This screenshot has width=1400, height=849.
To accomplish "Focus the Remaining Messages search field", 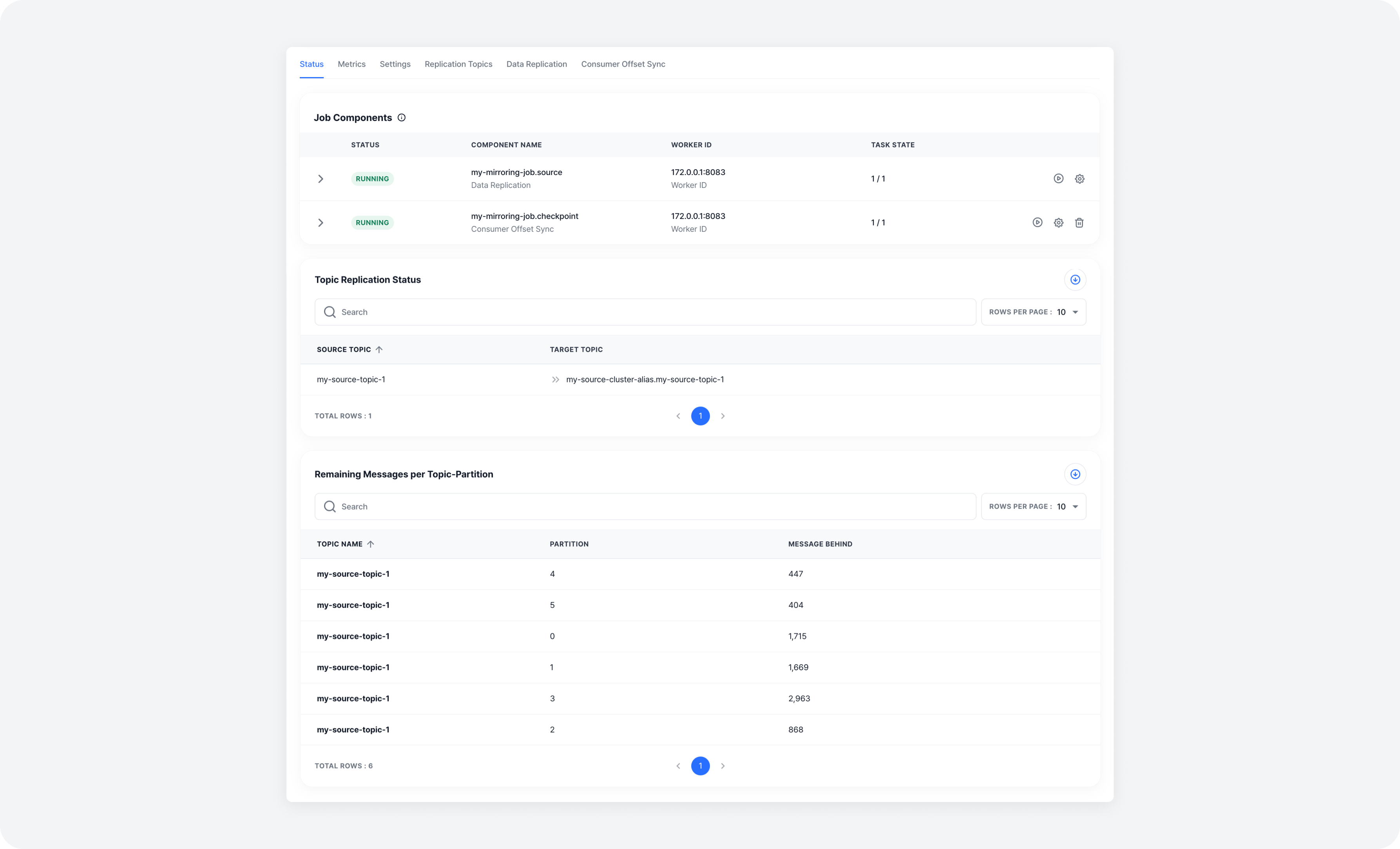I will [645, 507].
